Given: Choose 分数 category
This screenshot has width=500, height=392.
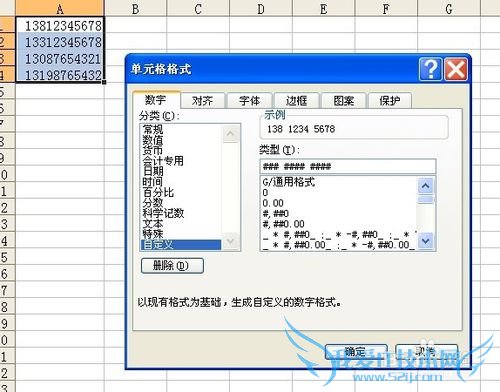Looking at the screenshot, I should tap(181, 202).
